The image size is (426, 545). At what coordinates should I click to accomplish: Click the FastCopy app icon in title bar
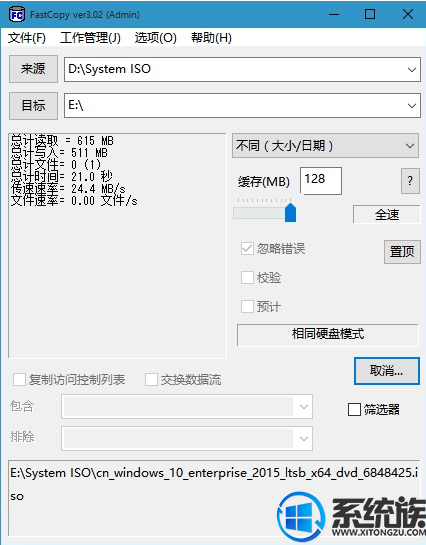(x=16, y=15)
